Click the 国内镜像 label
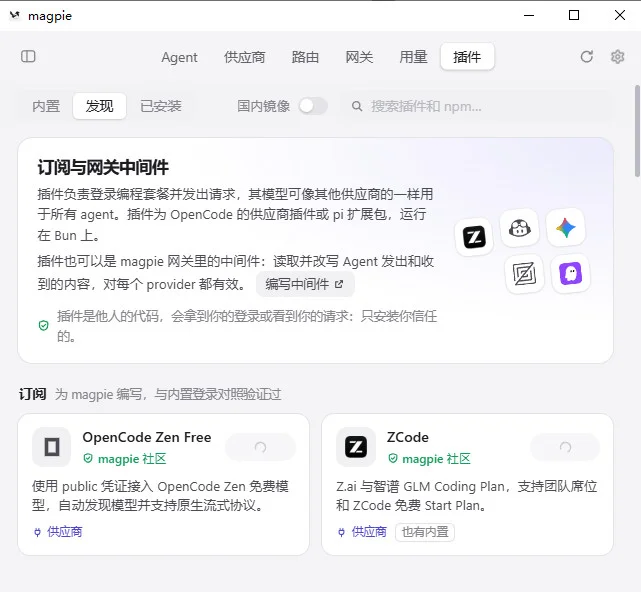 click(264, 106)
